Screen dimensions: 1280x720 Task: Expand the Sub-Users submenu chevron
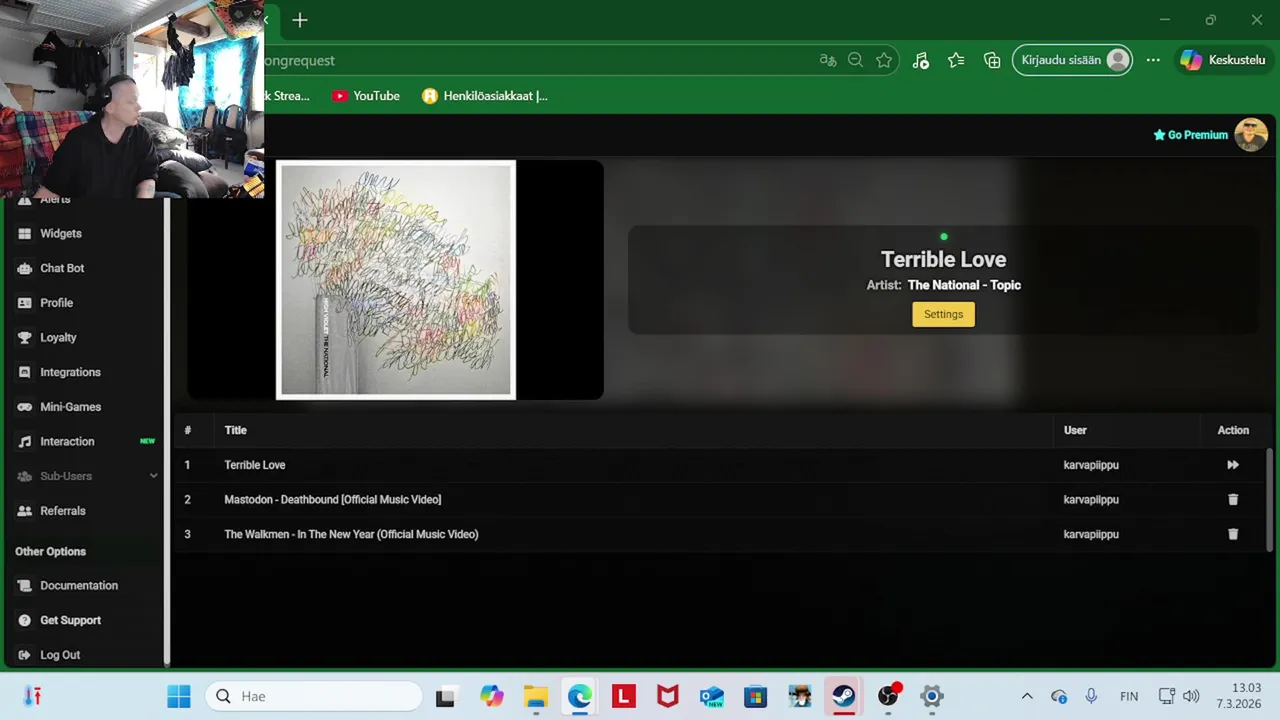point(153,476)
